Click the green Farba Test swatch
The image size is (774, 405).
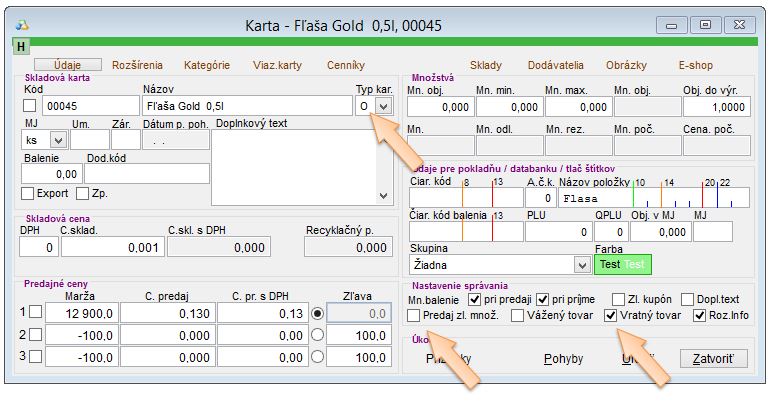click(621, 265)
